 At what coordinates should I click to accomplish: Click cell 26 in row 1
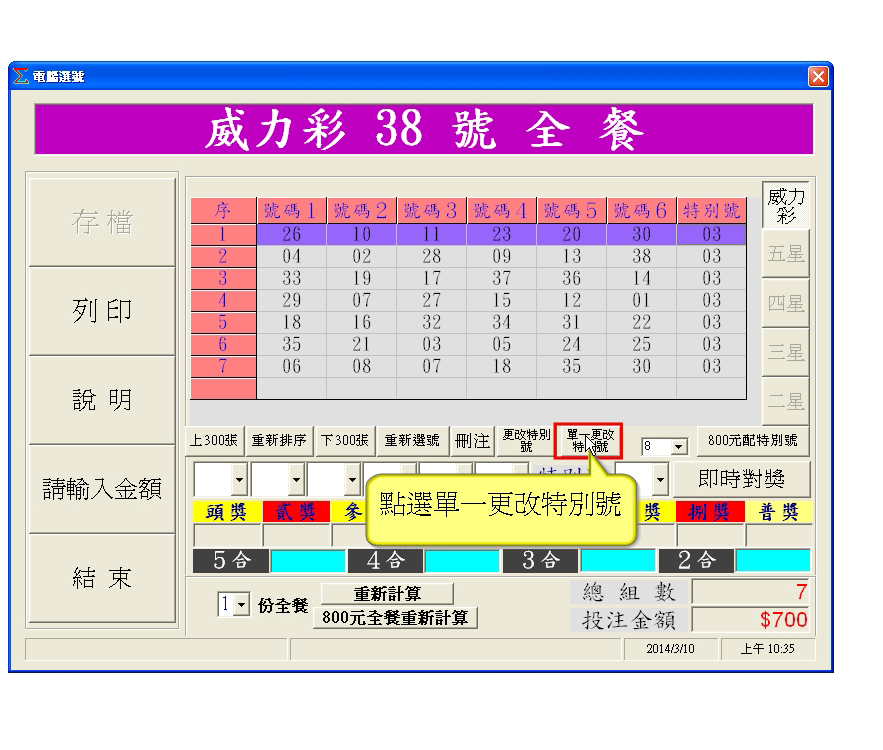(x=291, y=234)
